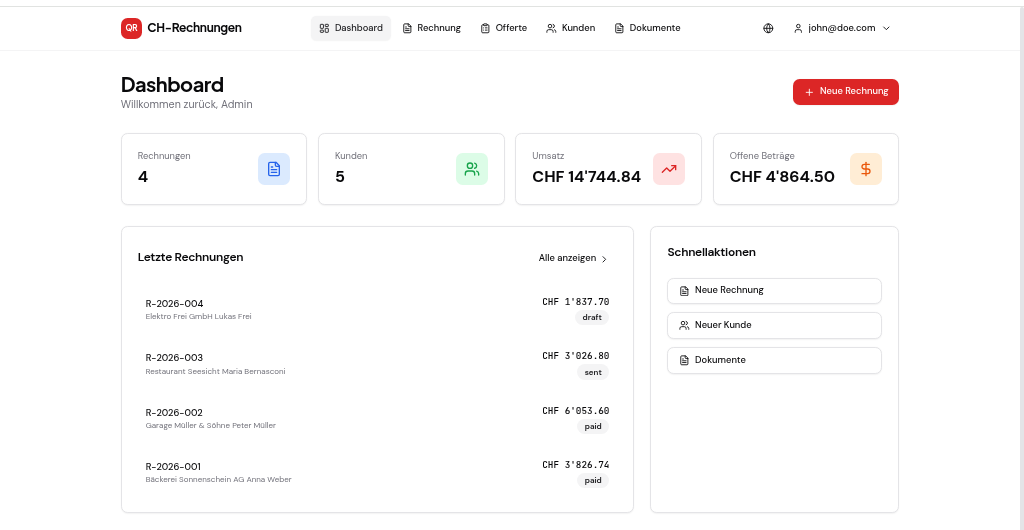Click the amount CHF 3'026.80

(x=575, y=356)
